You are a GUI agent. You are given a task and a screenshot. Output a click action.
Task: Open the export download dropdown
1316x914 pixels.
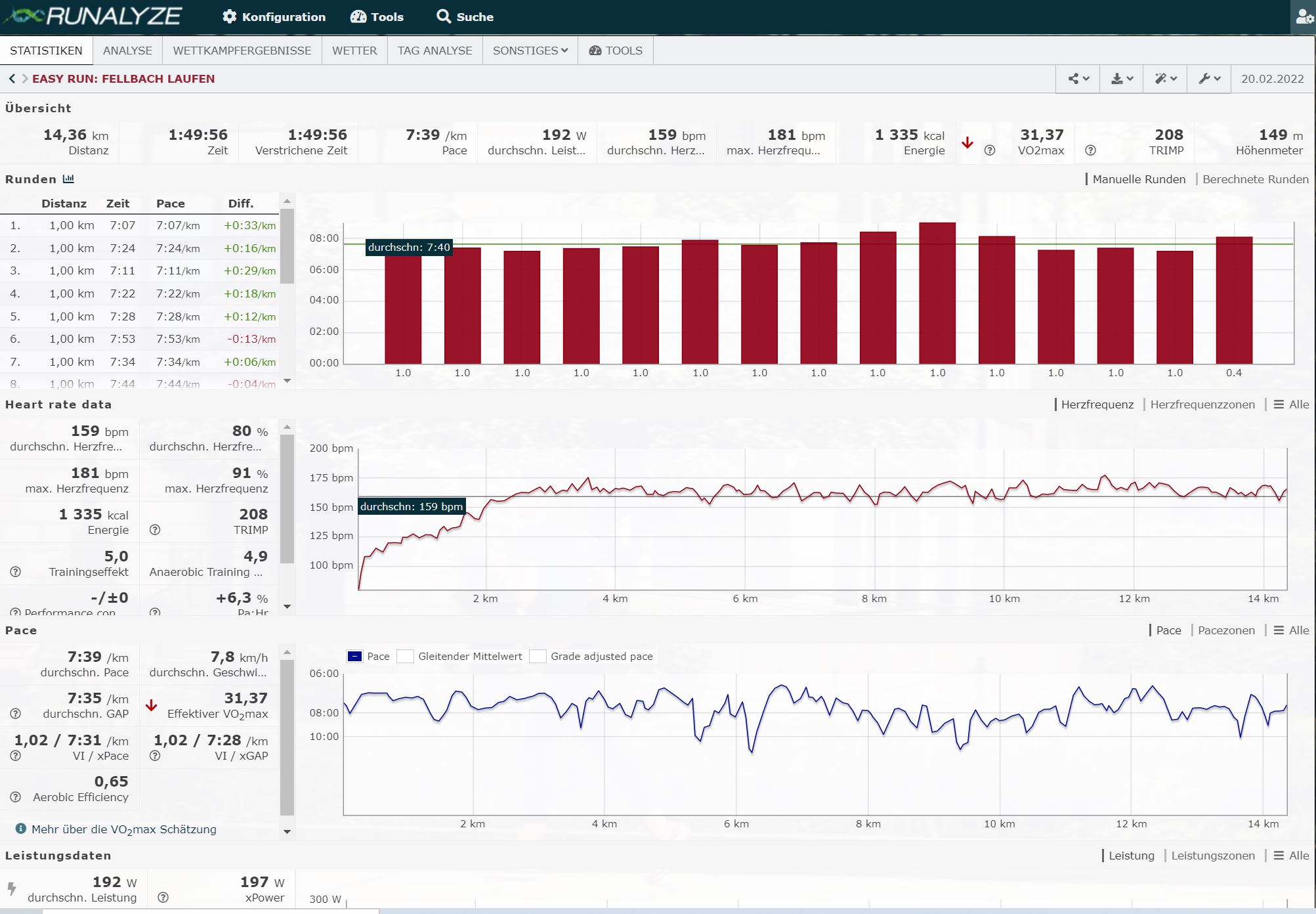(x=1121, y=79)
